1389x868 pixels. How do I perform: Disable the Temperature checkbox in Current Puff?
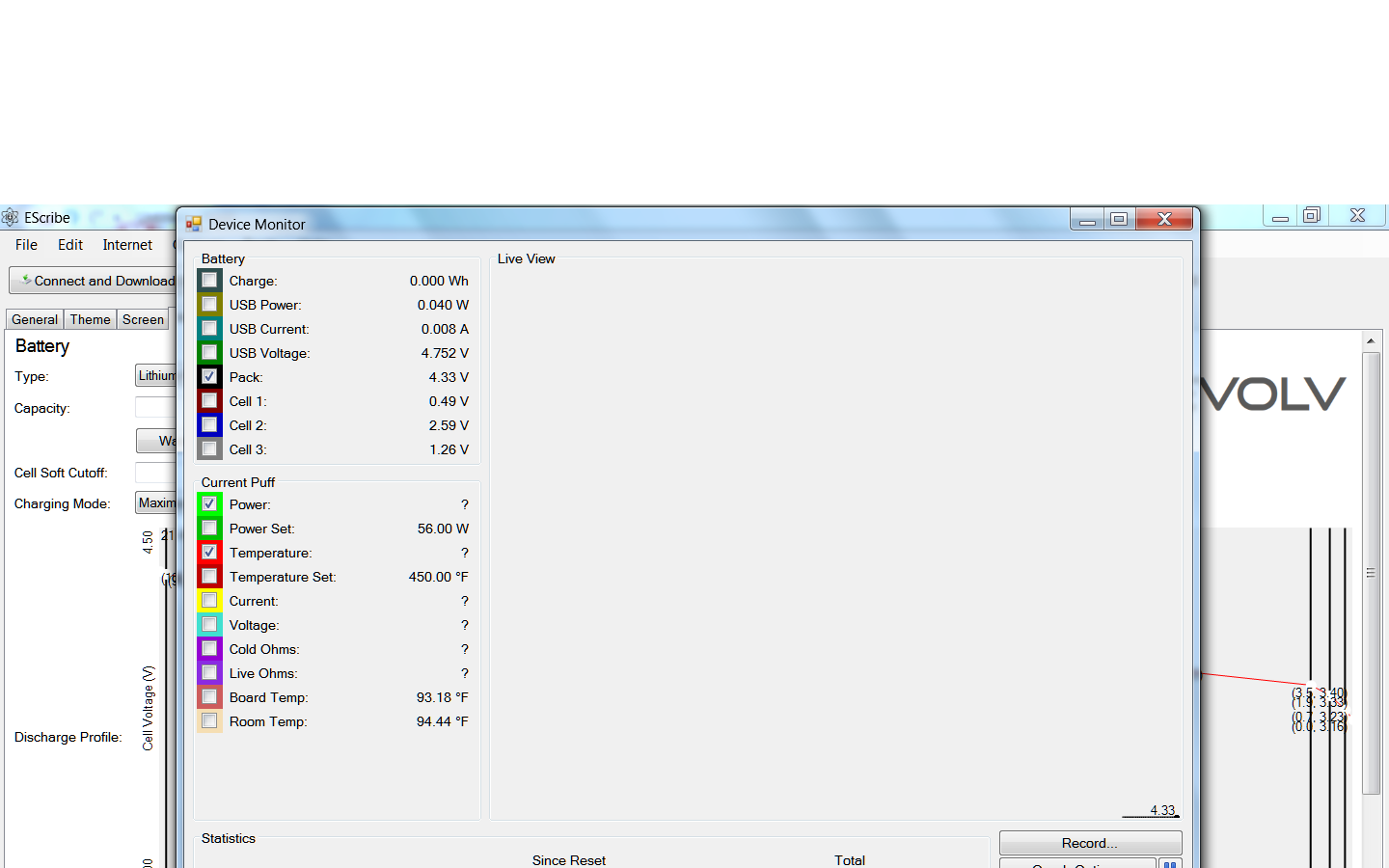click(209, 552)
